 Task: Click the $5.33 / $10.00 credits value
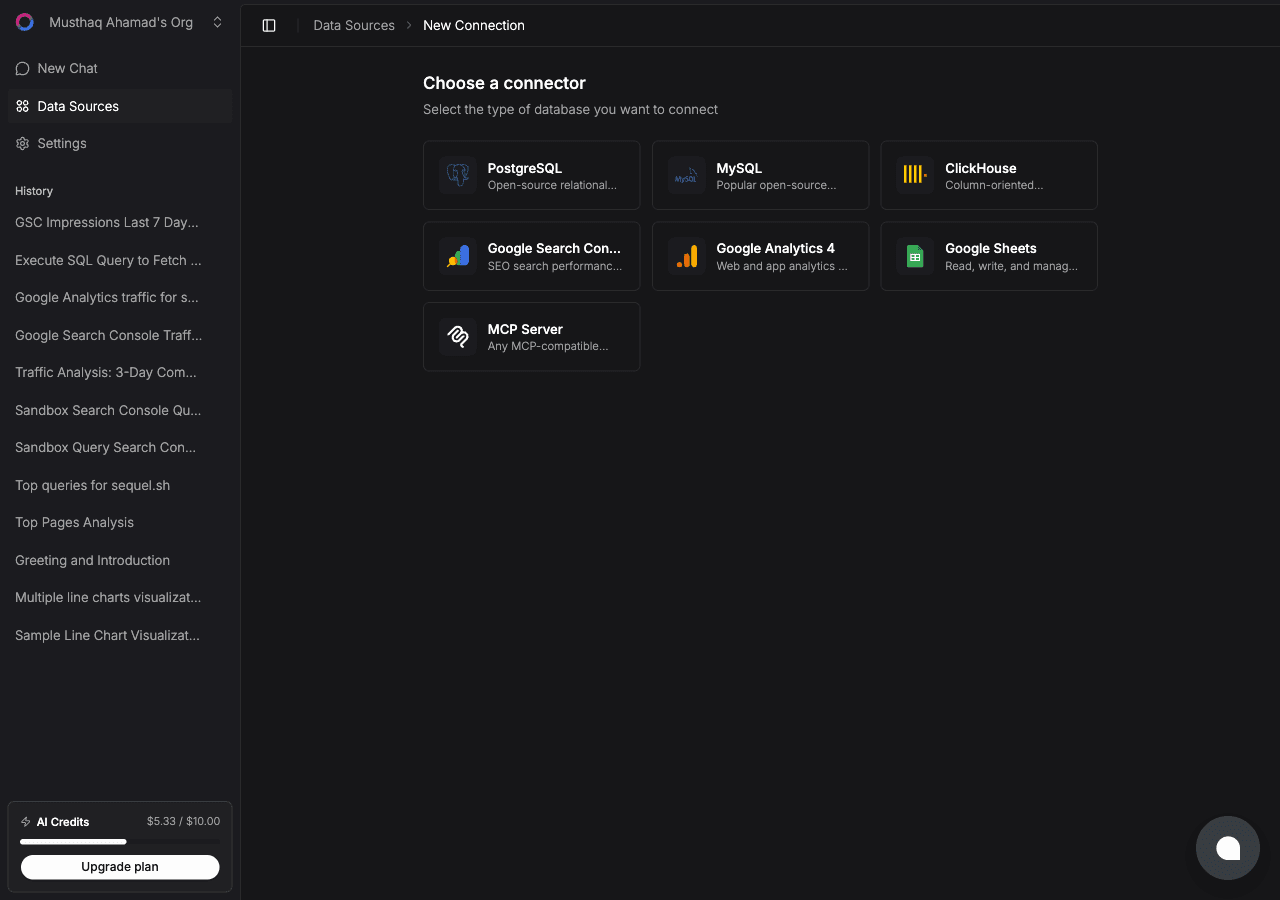tap(183, 821)
